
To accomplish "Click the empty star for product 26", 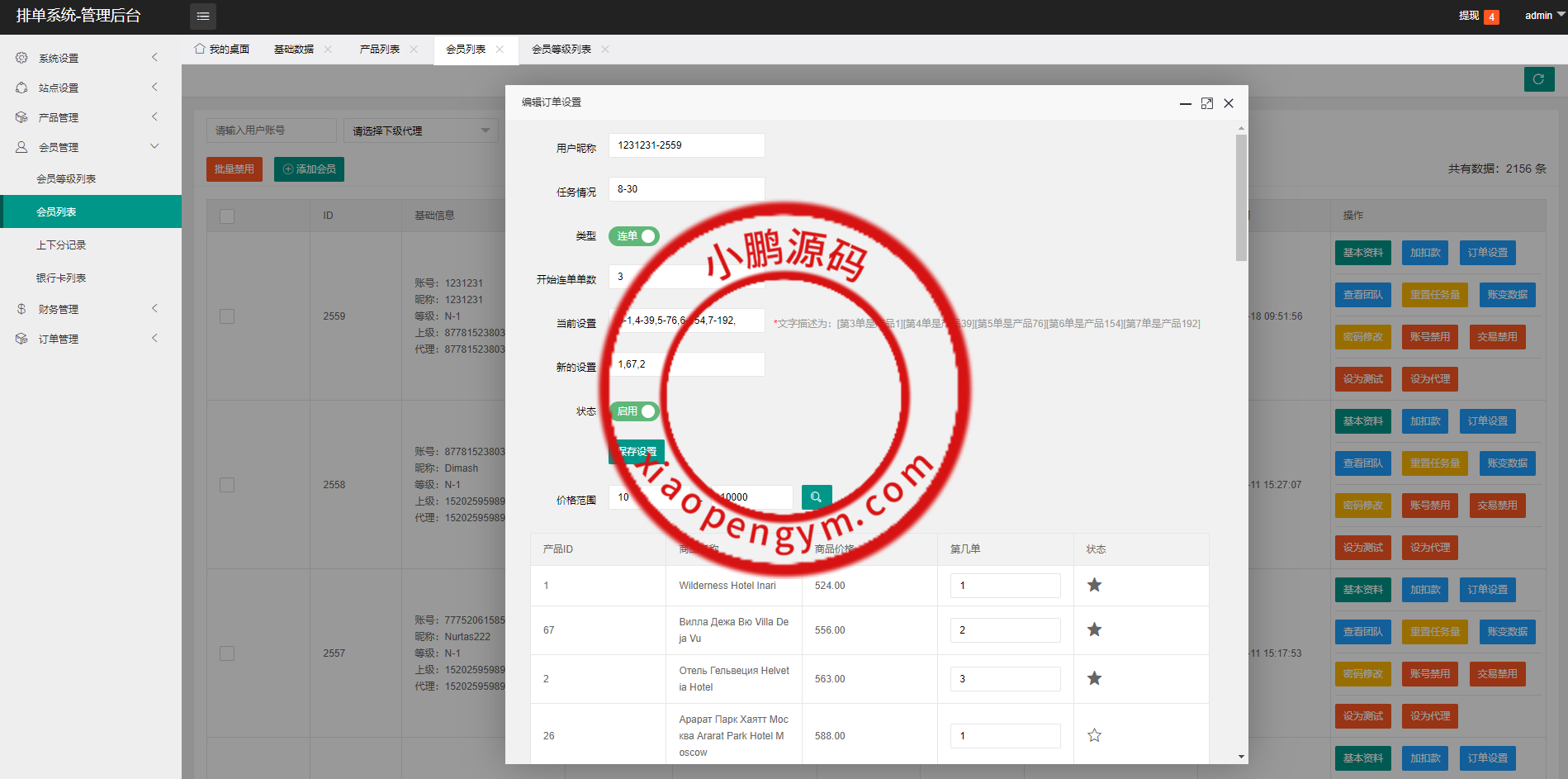I will [1094, 735].
